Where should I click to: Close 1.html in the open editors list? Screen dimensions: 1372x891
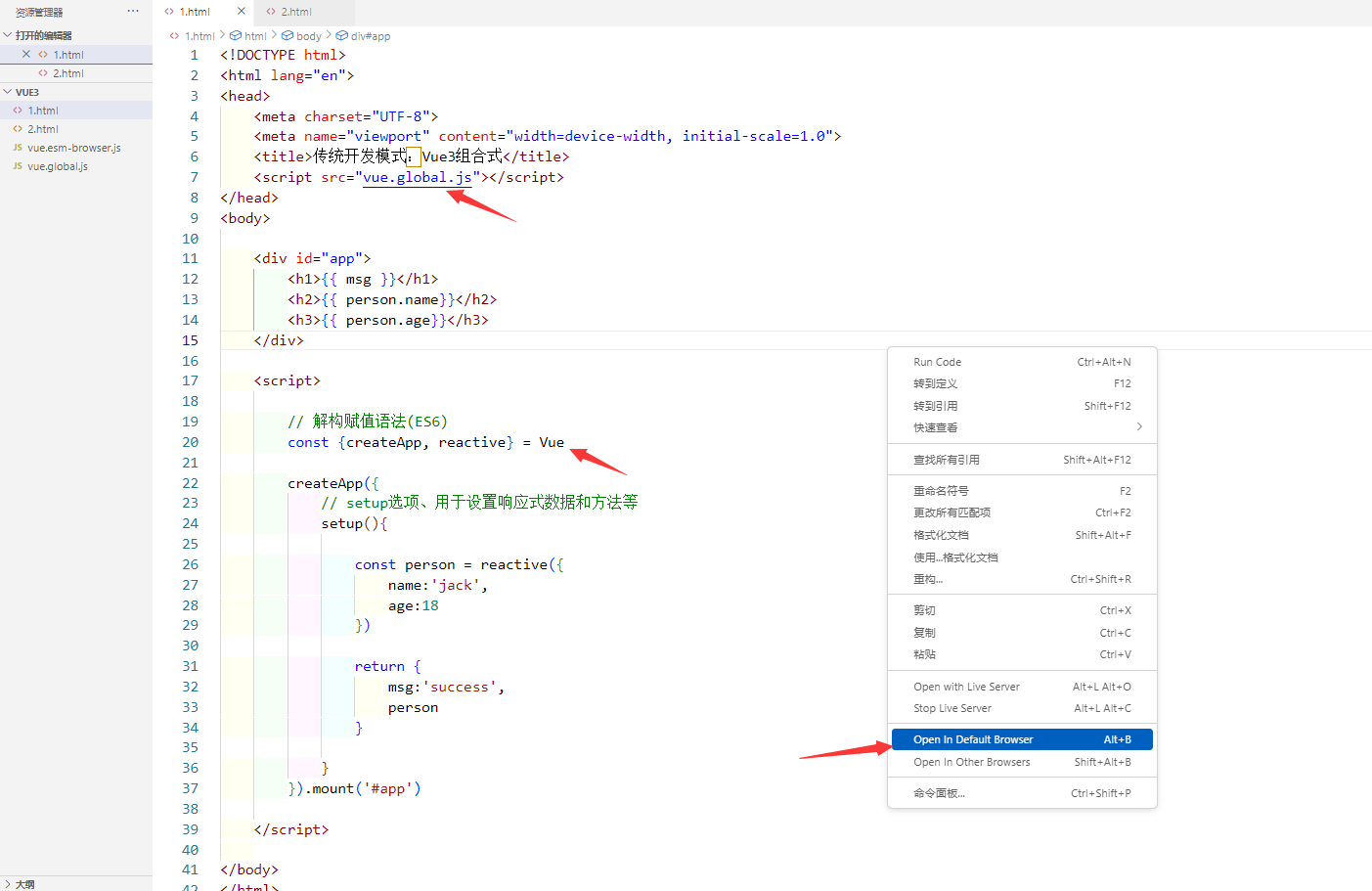(x=26, y=55)
